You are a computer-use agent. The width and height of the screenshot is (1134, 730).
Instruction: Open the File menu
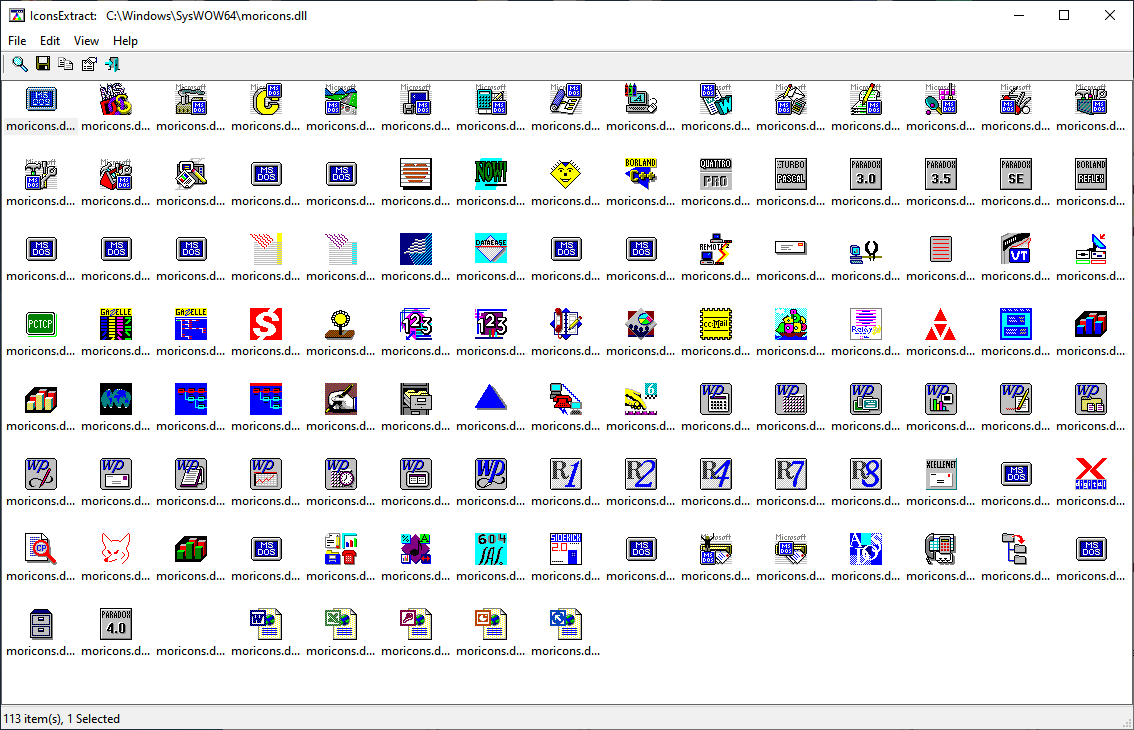[x=17, y=41]
